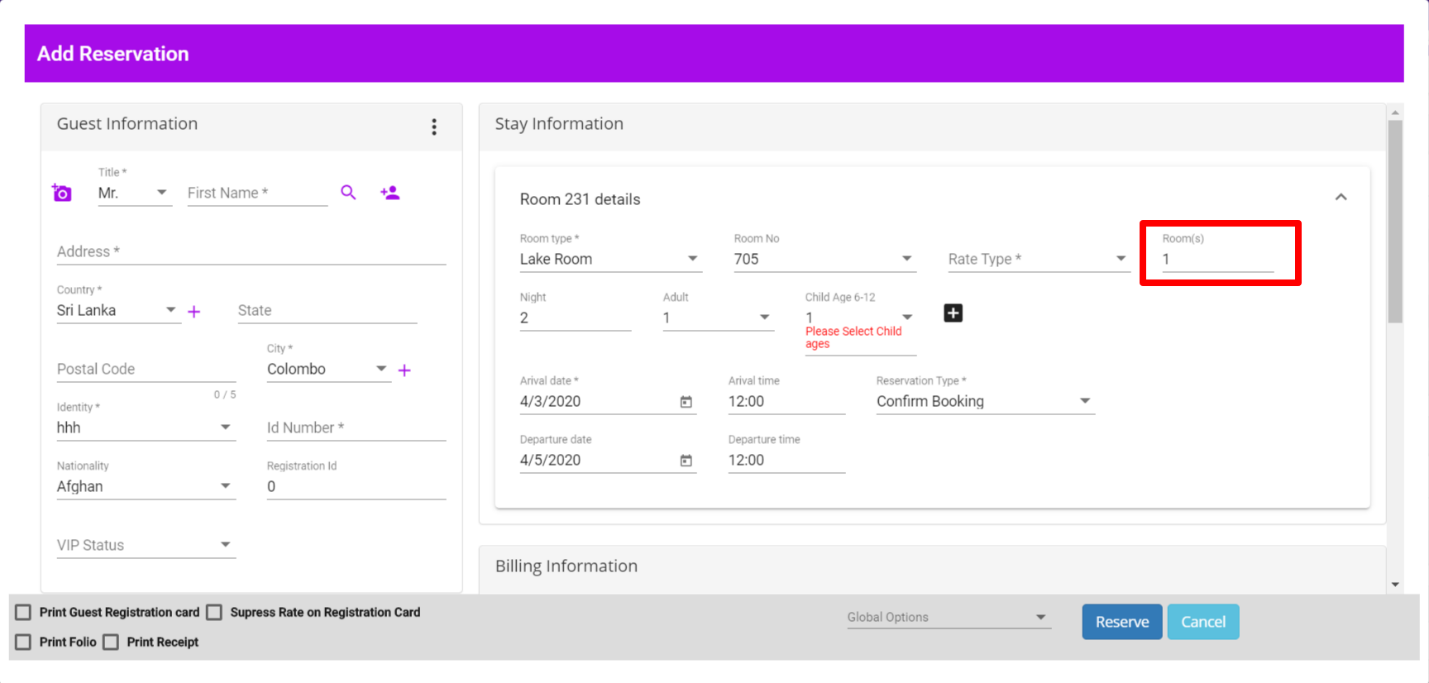The height and width of the screenshot is (683, 1429).
Task: Open Departure date calendar picker
Action: click(x=686, y=461)
